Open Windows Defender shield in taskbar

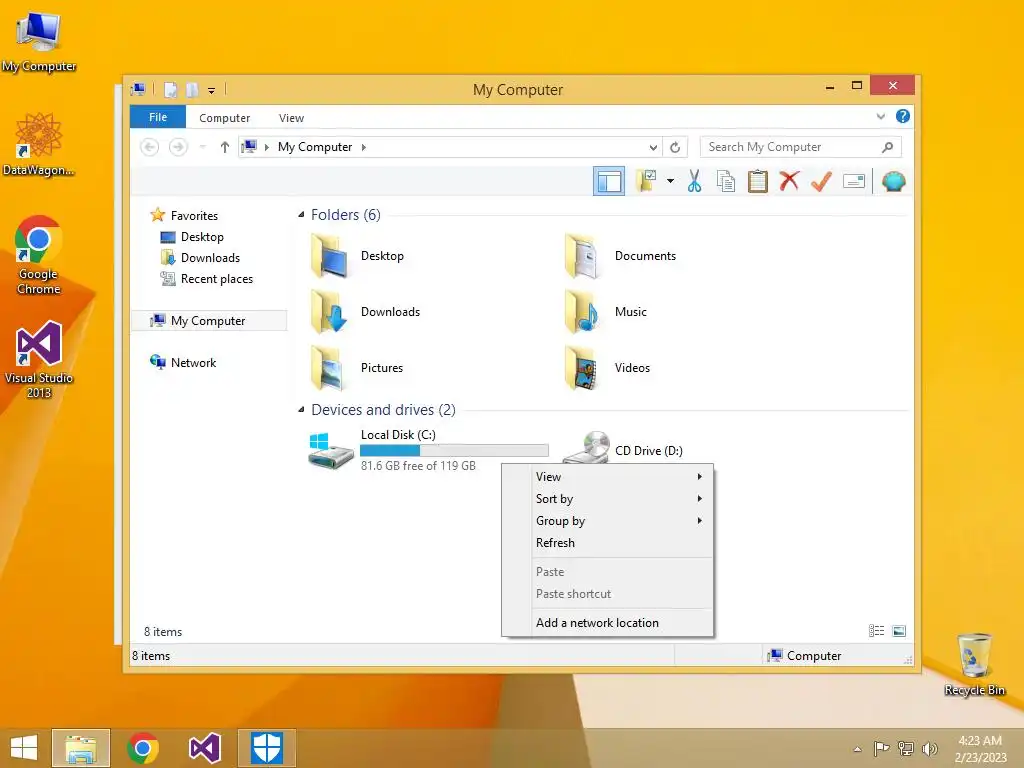click(x=266, y=748)
